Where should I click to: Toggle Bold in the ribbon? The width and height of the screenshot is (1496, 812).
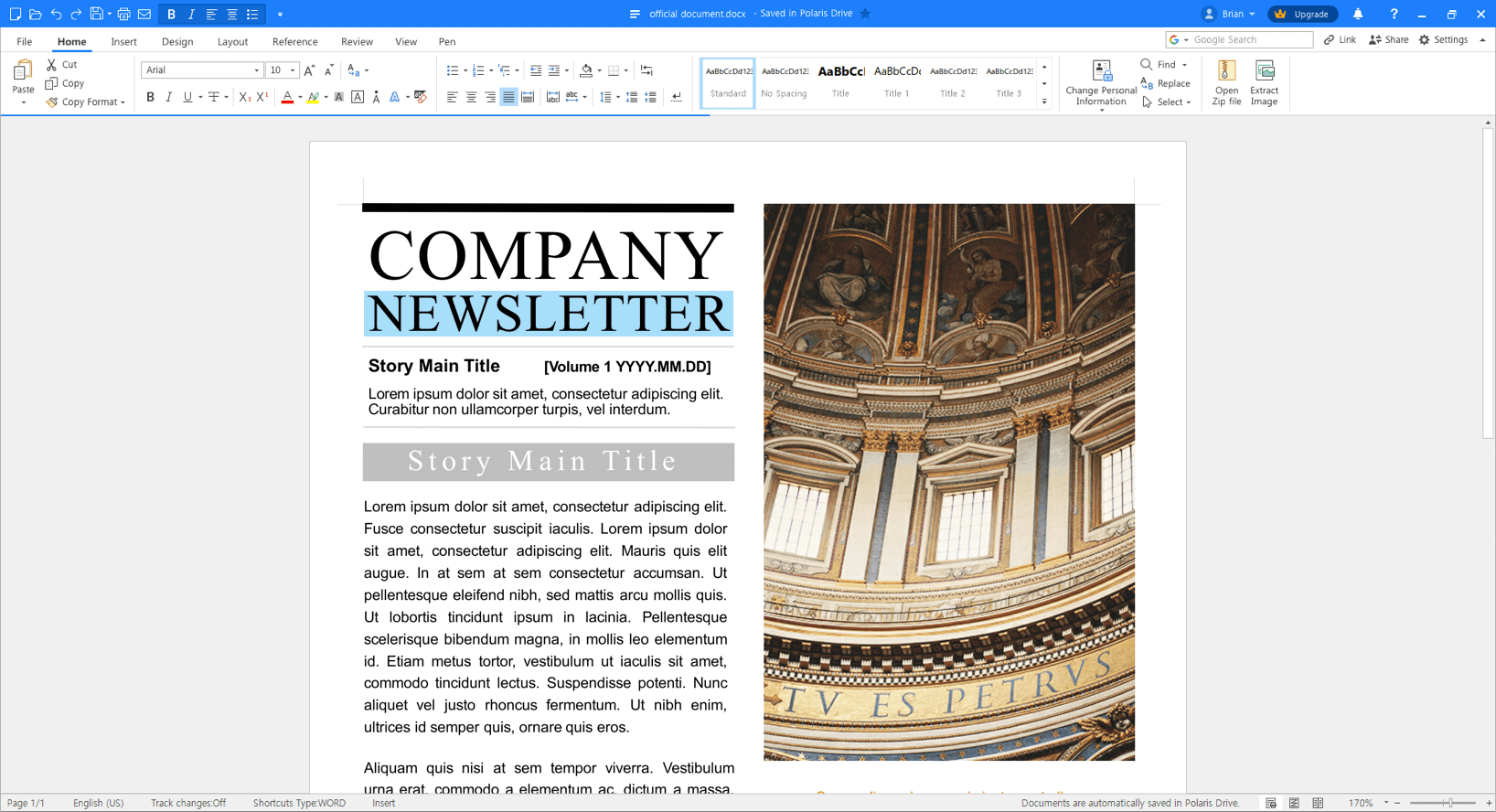(150, 97)
